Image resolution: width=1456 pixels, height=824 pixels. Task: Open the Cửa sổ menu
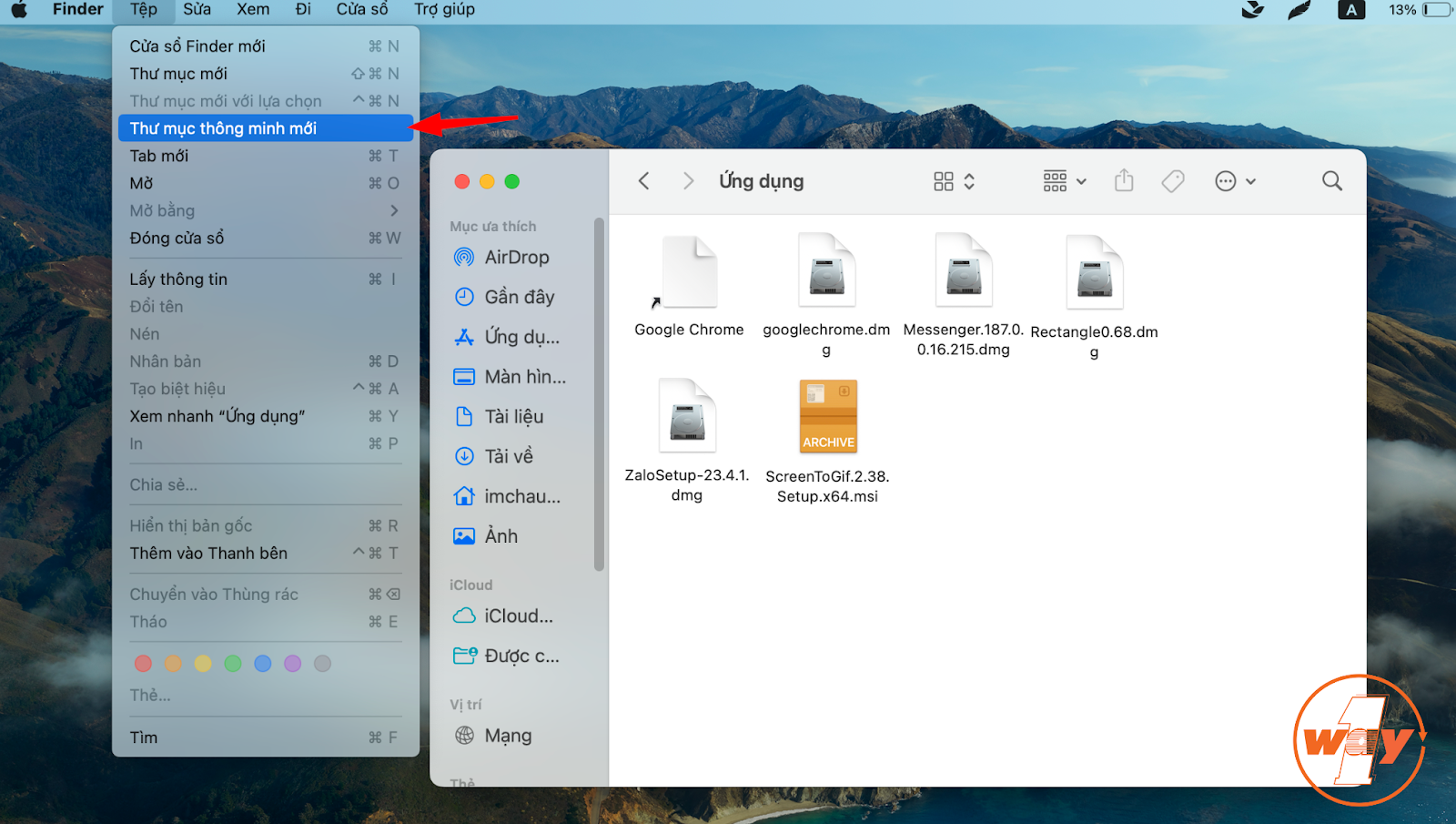pos(362,9)
